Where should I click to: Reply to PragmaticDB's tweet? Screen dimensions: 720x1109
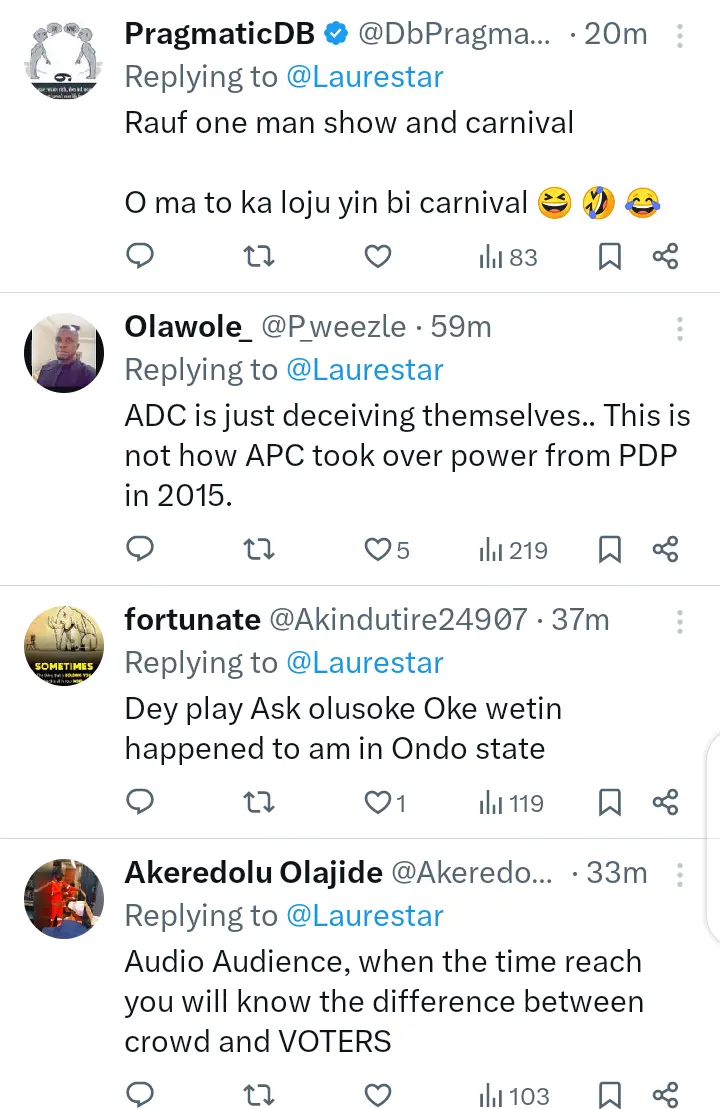pyautogui.click(x=141, y=257)
